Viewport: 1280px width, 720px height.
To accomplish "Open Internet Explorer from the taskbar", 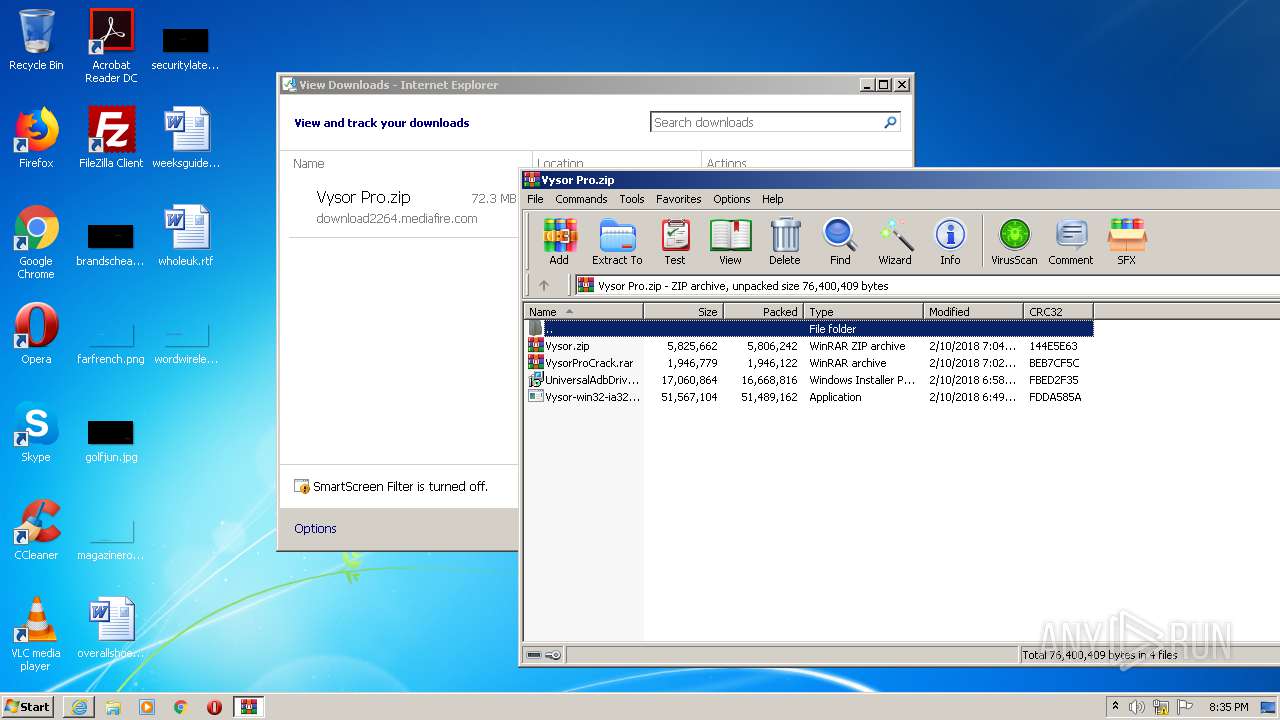I will 79,707.
